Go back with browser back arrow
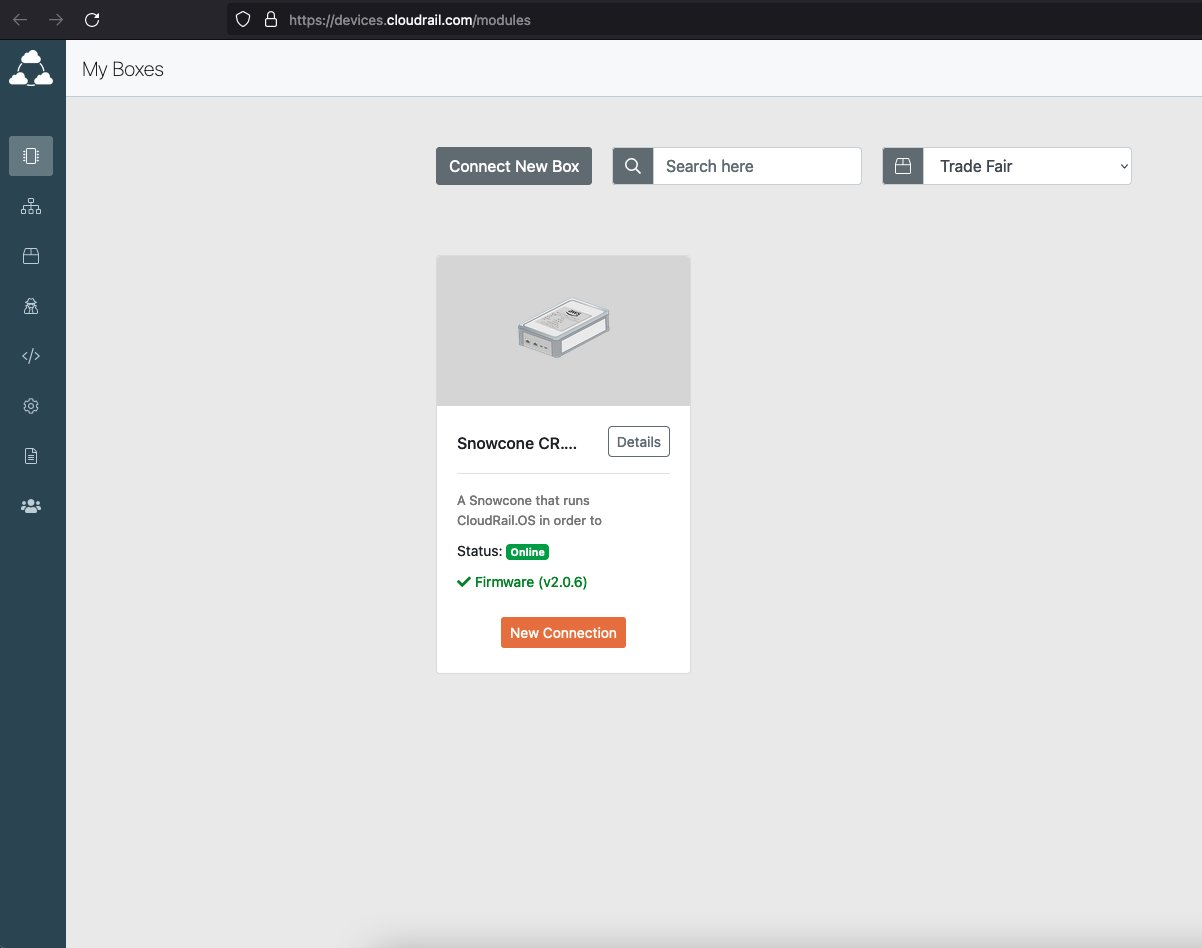 coord(20,19)
